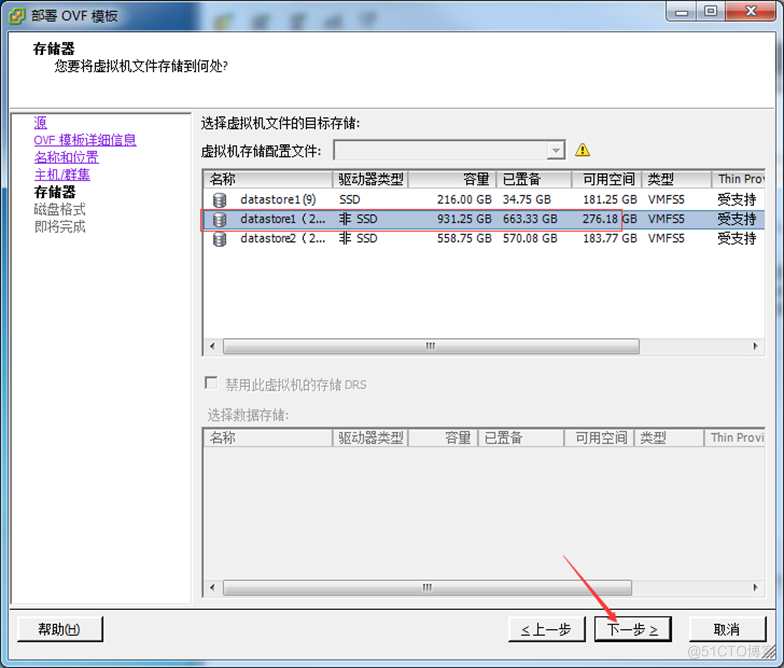Screen dimensions: 784x668
Task: Select the 931.25 GB capacity cell
Action: tap(464, 220)
